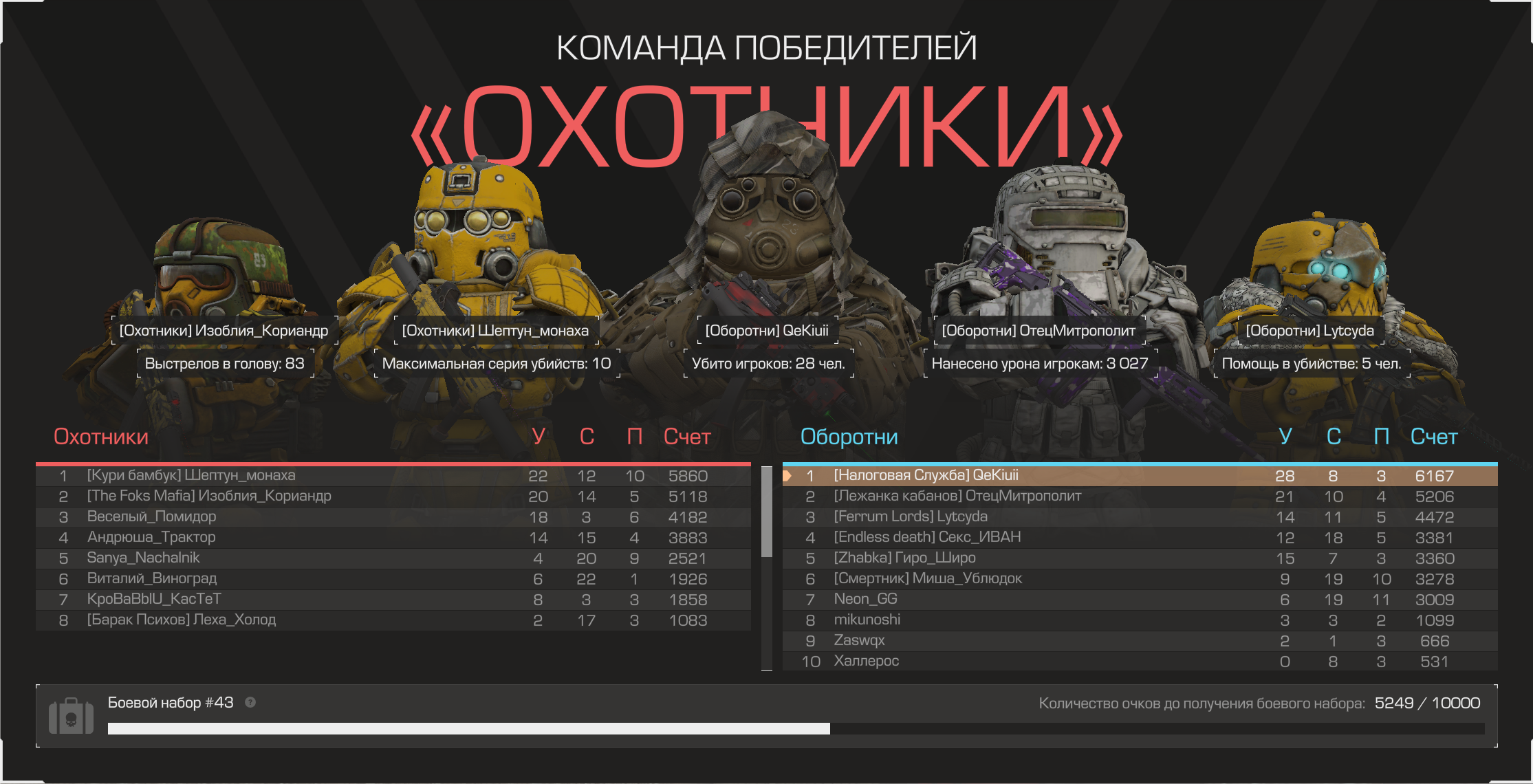The image size is (1533, 784).
Task: Click the [Охотники] Шептун_монаха name label
Action: pyautogui.click(x=495, y=331)
